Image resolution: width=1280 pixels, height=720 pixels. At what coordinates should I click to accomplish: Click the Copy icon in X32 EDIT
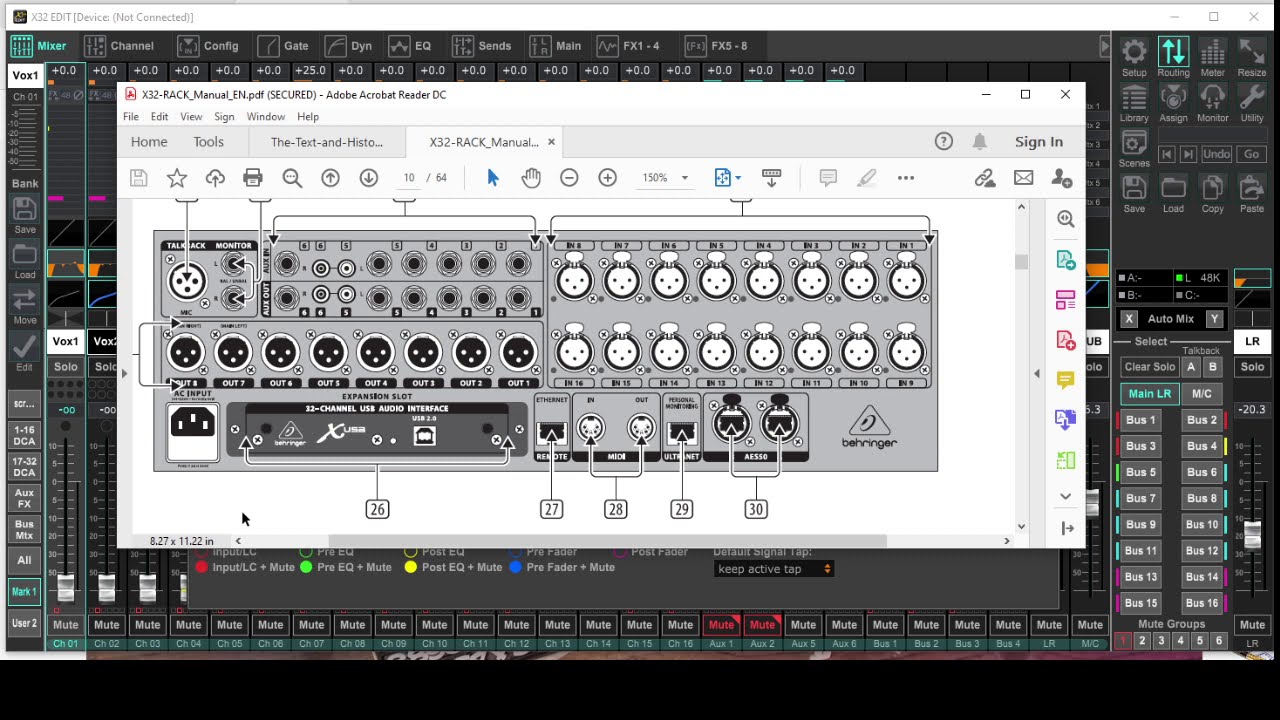click(1212, 194)
